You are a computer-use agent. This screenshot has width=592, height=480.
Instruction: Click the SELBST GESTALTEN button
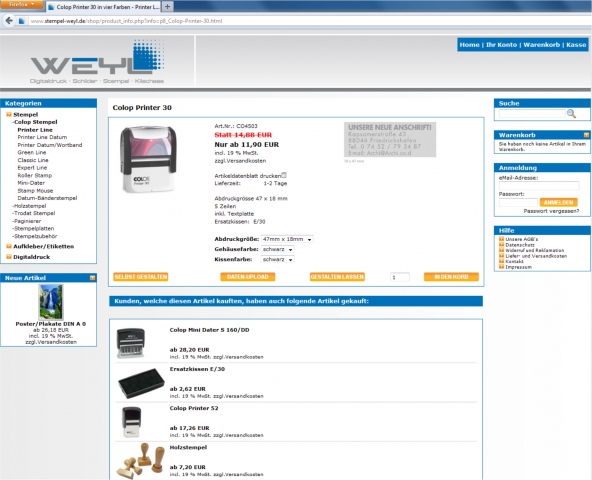click(x=141, y=277)
